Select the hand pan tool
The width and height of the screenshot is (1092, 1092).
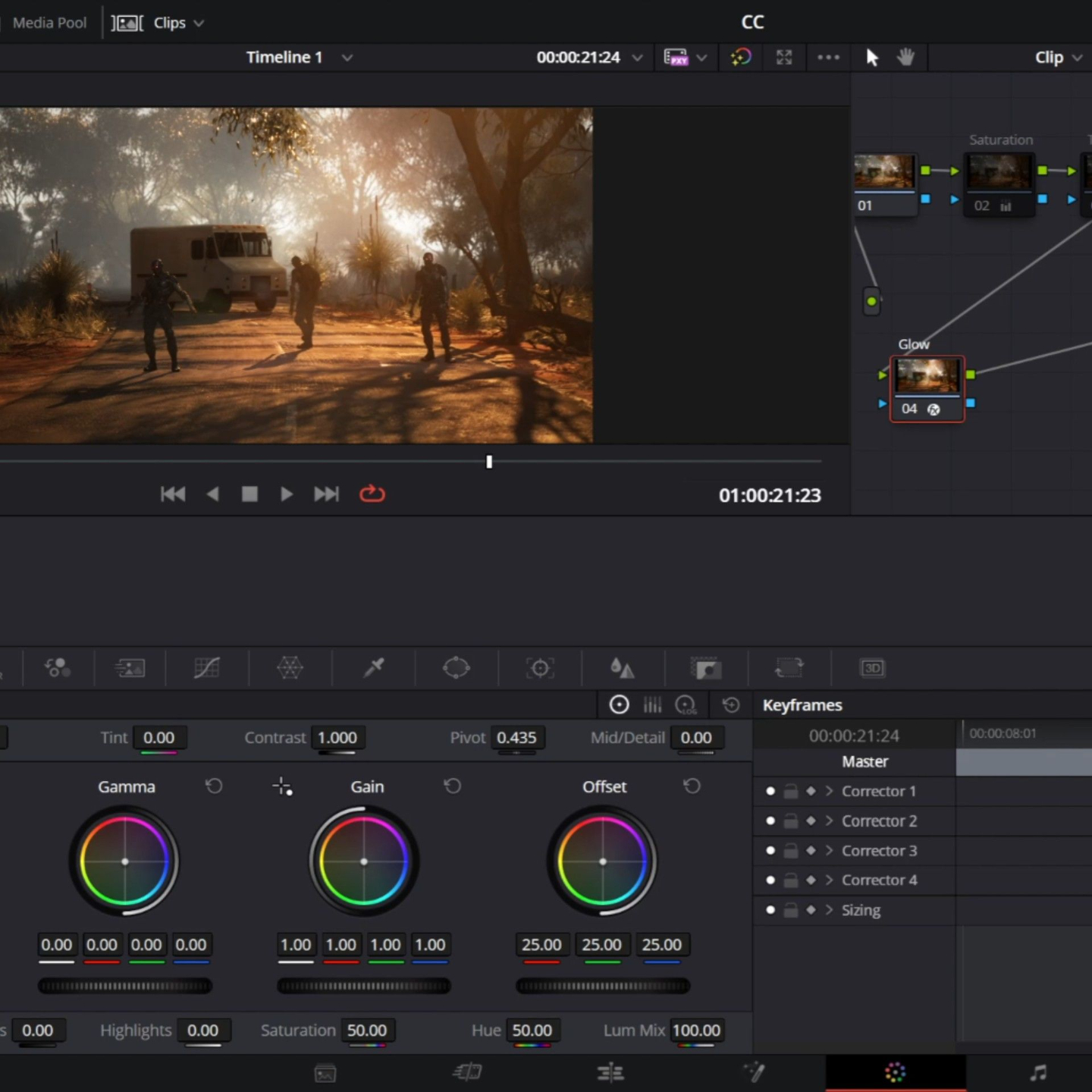click(905, 58)
